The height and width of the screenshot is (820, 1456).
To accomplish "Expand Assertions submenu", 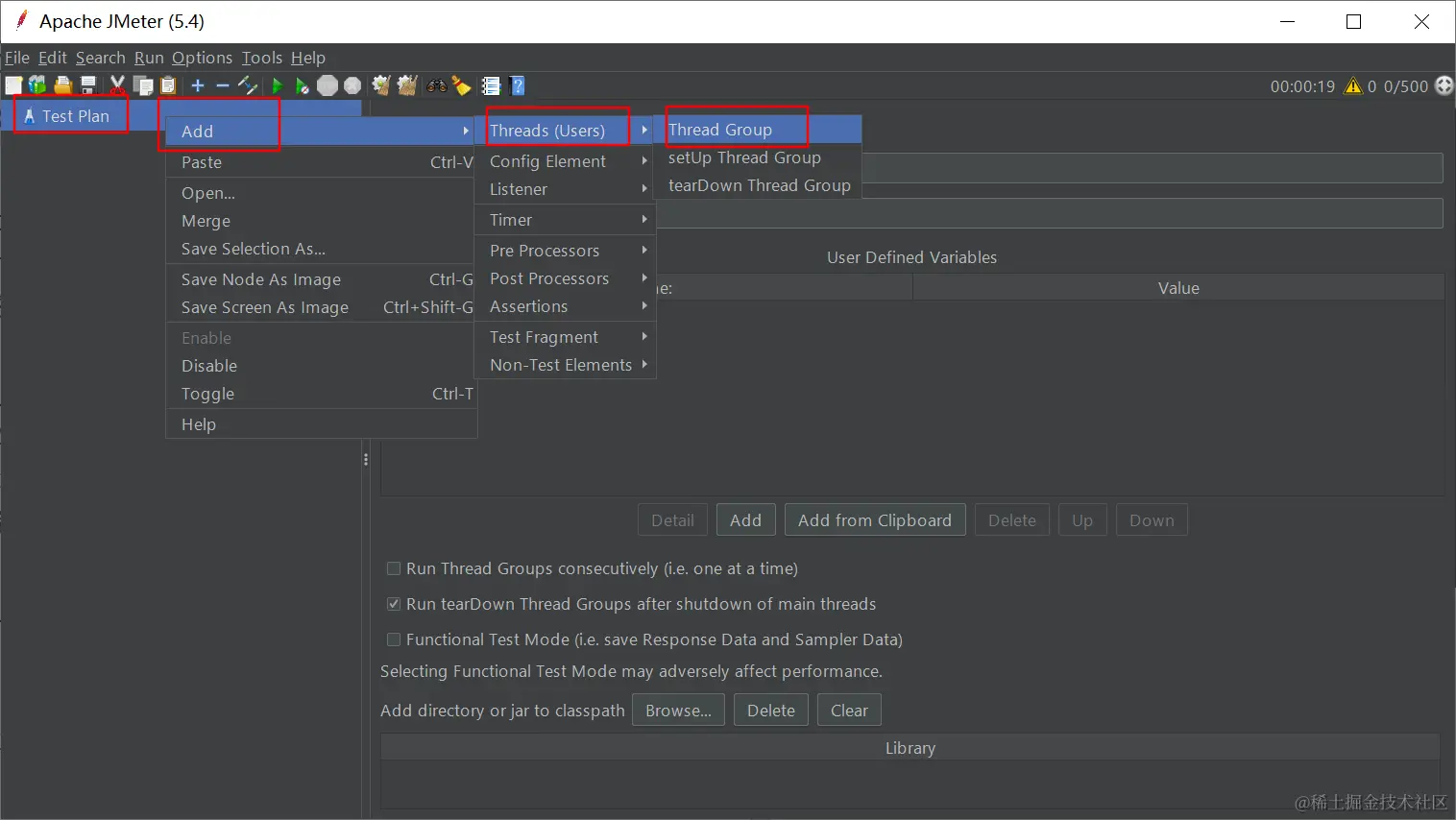I will (565, 306).
